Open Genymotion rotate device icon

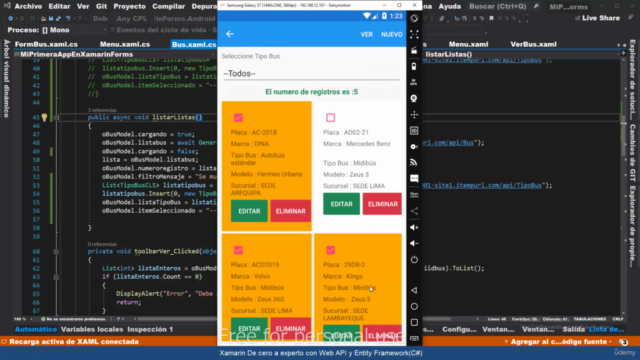click(414, 18)
